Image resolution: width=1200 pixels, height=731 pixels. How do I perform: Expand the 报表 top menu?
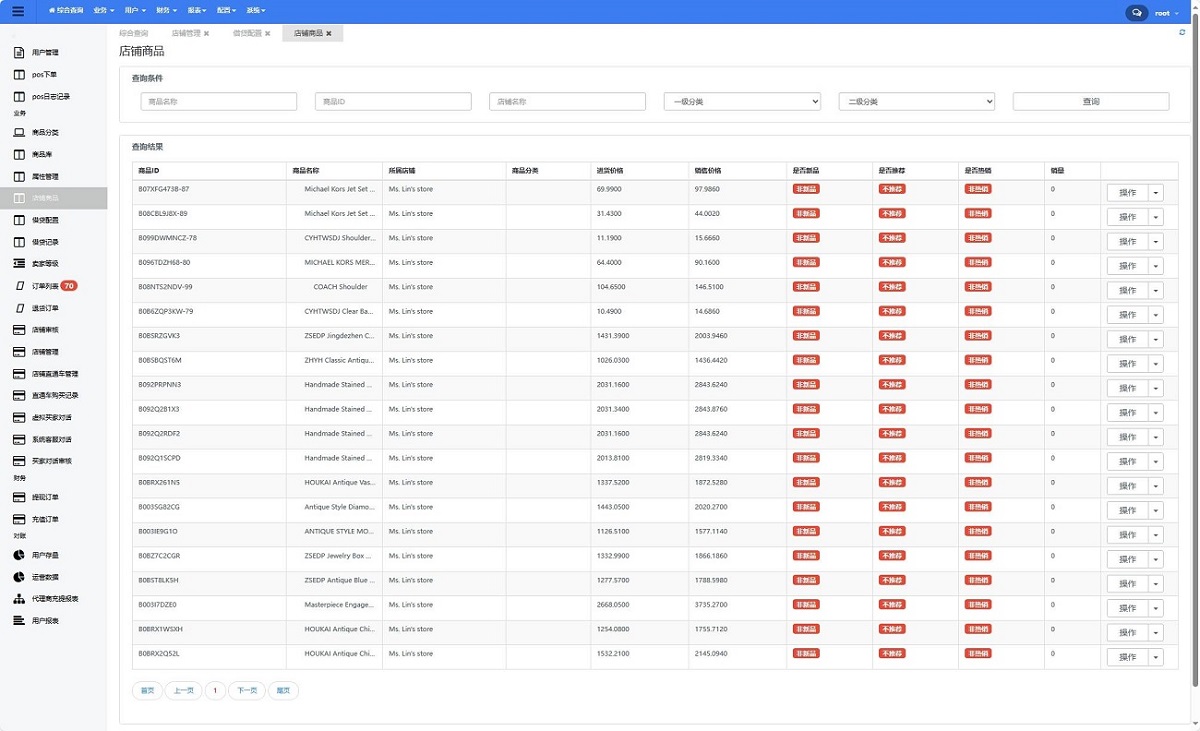[197, 11]
